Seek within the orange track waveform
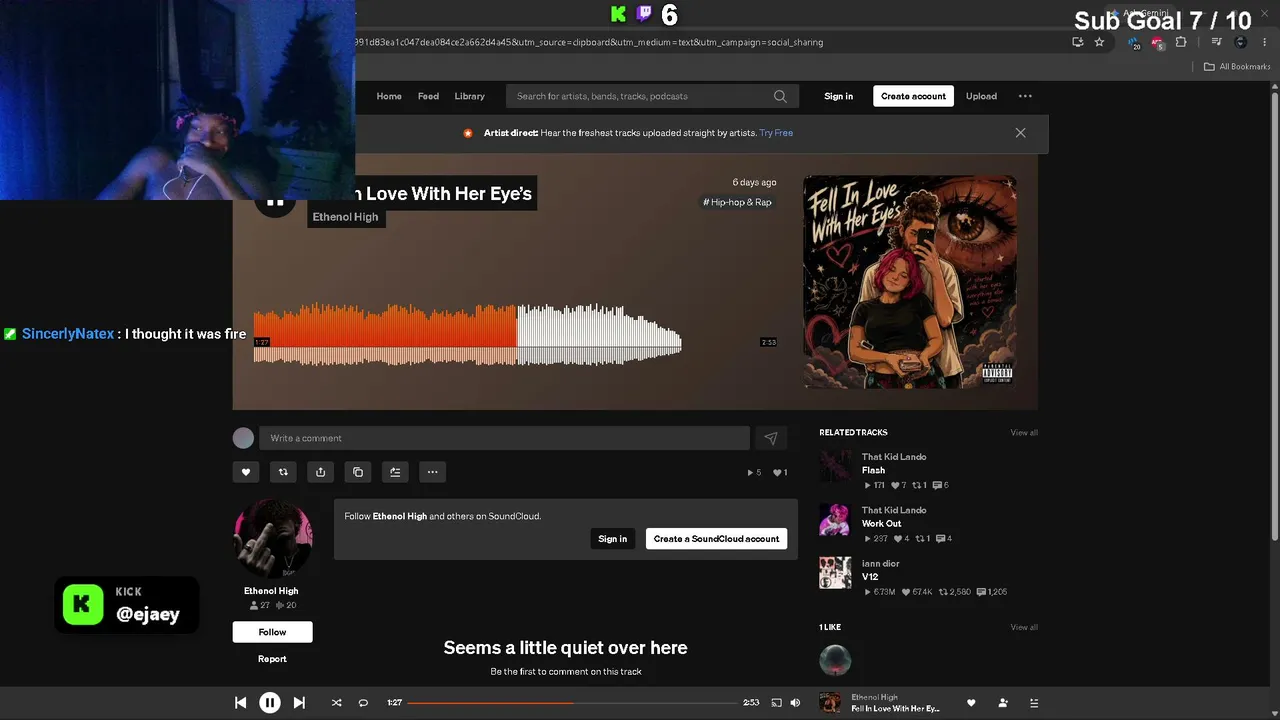The height and width of the screenshot is (720, 1280). click(x=467, y=334)
